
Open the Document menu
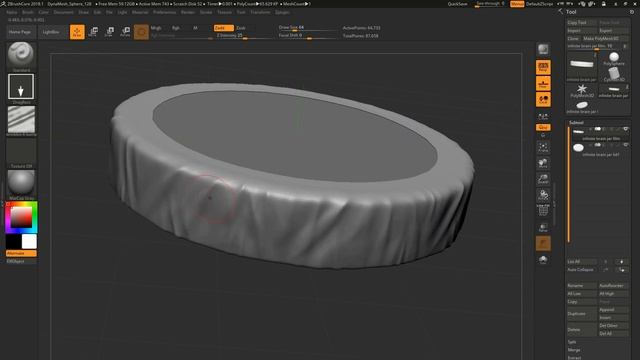pyautogui.click(x=64, y=12)
